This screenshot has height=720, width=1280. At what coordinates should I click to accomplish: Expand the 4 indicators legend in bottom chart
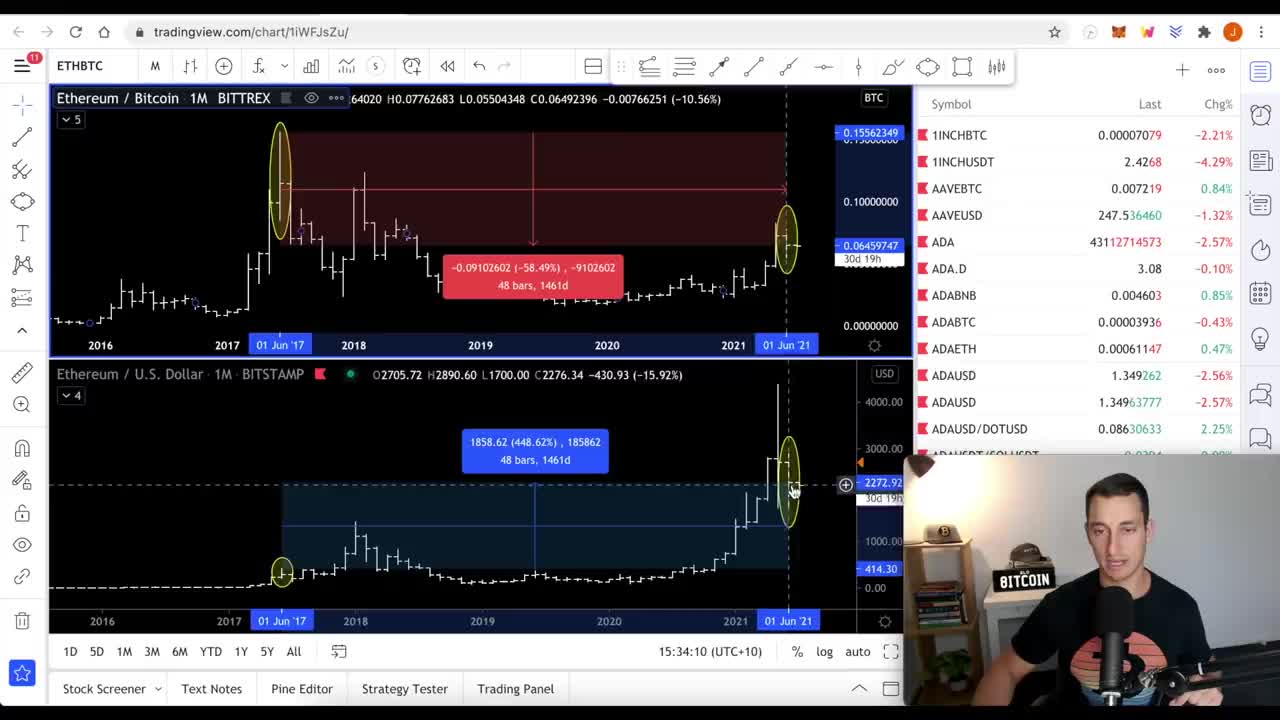coord(71,395)
